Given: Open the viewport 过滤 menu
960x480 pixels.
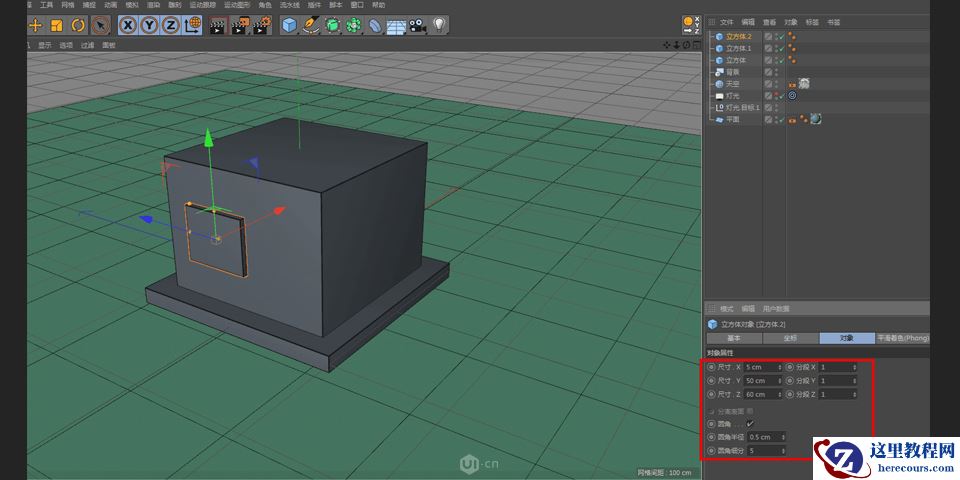Looking at the screenshot, I should click(x=88, y=45).
